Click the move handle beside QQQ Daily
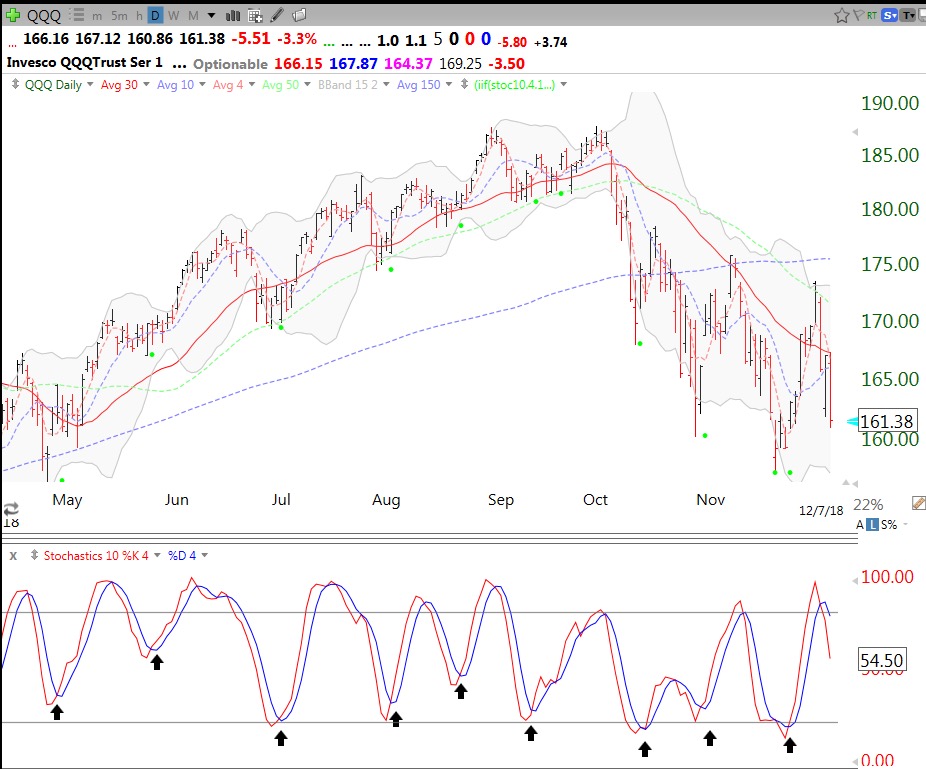Viewport: 926px width, 769px height. pos(15,84)
